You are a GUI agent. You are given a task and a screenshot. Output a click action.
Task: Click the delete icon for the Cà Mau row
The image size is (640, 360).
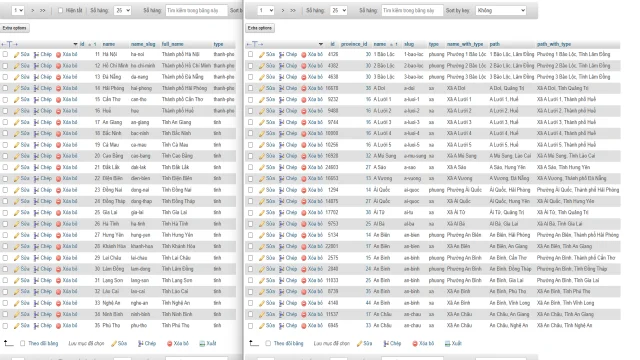[58, 145]
